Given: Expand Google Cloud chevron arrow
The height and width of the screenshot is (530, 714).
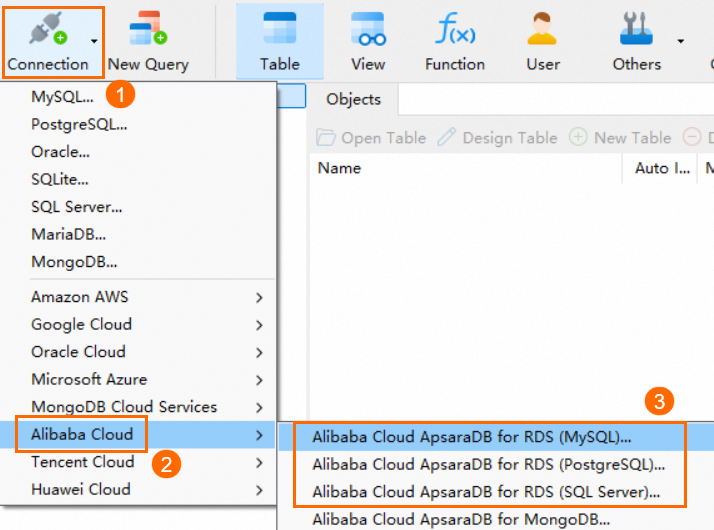Looking at the screenshot, I should pyautogui.click(x=259, y=325).
